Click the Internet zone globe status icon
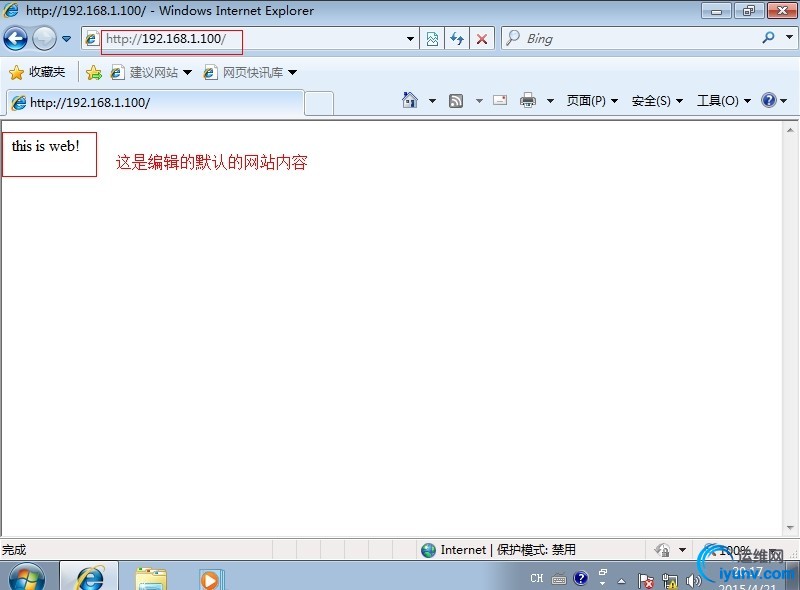The image size is (800, 590). (x=428, y=550)
